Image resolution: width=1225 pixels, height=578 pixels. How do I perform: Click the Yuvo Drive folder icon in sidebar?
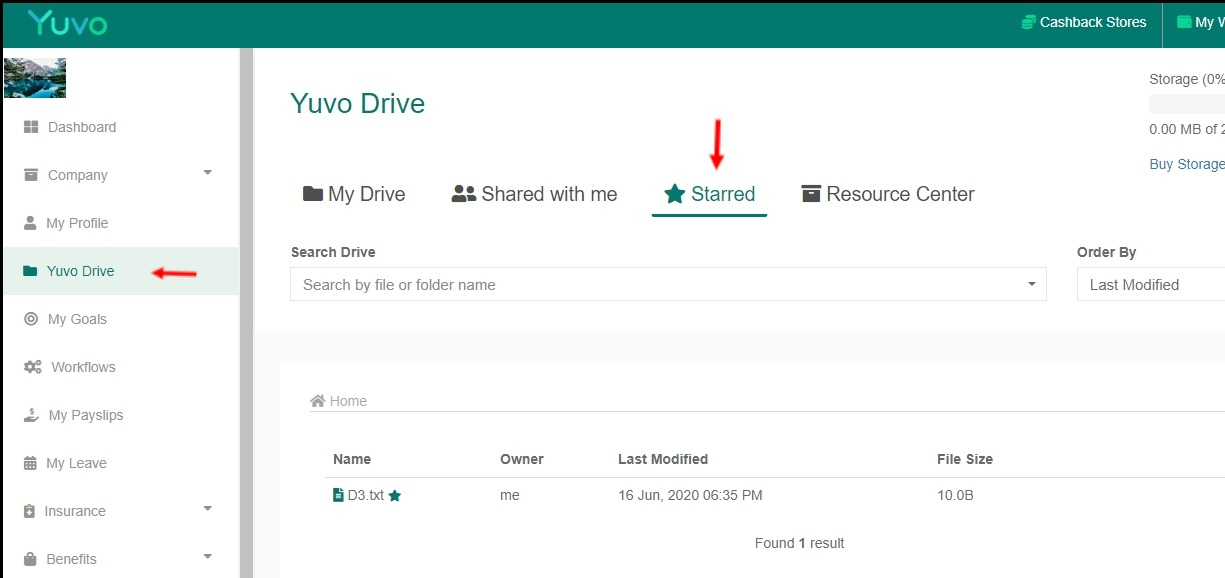pyautogui.click(x=30, y=271)
